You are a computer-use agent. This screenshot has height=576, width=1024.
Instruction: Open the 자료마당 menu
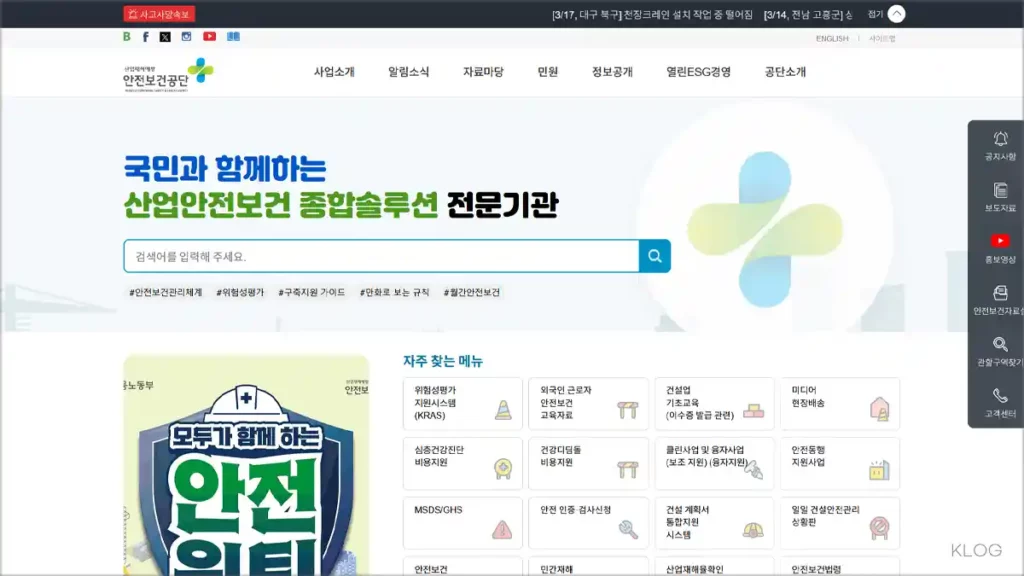[x=483, y=72]
